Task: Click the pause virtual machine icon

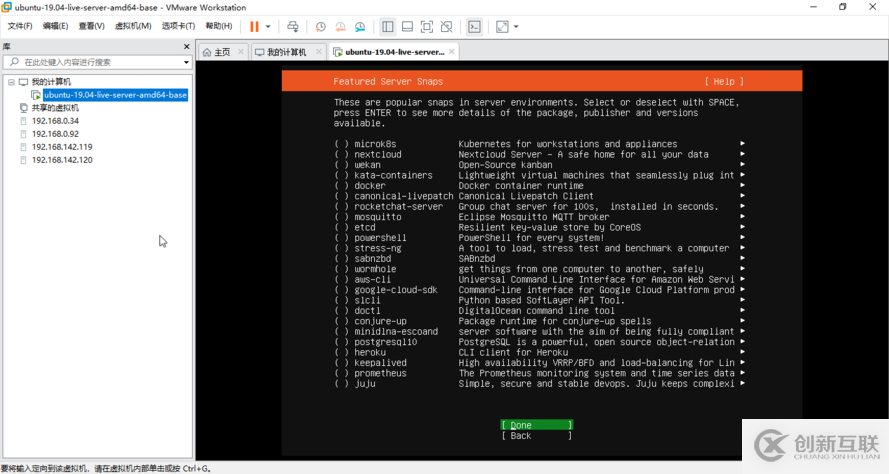Action: pyautogui.click(x=254, y=27)
